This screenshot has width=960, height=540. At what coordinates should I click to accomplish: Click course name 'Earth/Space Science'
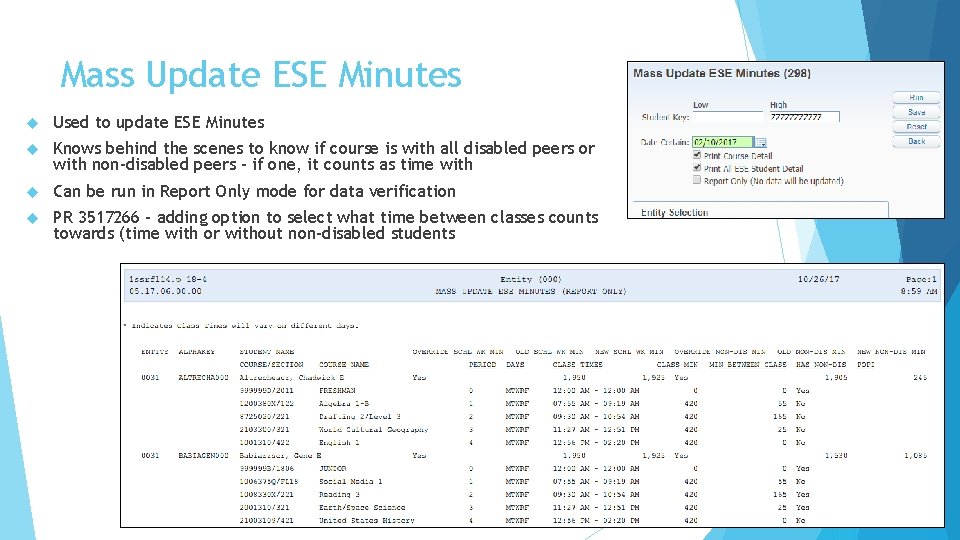362,508
